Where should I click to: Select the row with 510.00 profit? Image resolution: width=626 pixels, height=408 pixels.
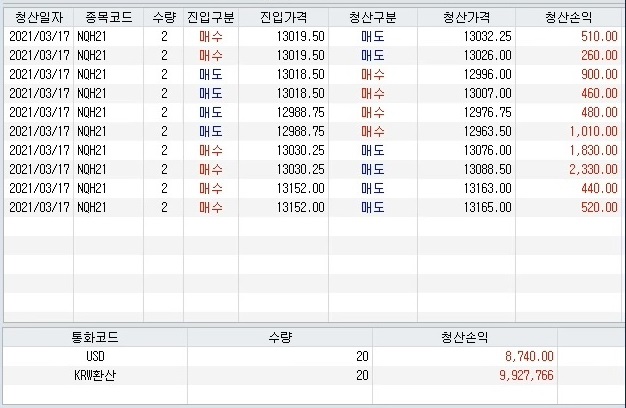(300, 36)
